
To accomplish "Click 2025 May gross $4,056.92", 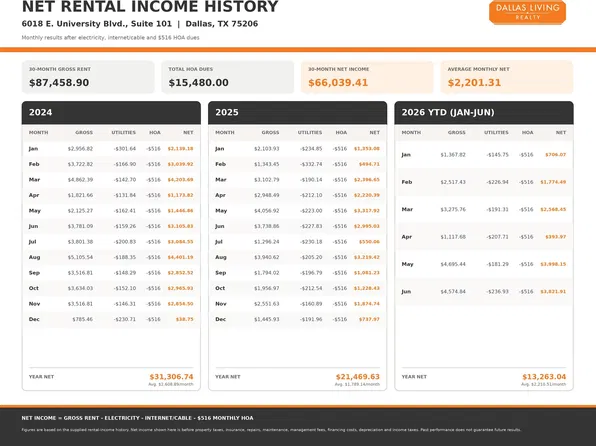I will (x=266, y=211).
